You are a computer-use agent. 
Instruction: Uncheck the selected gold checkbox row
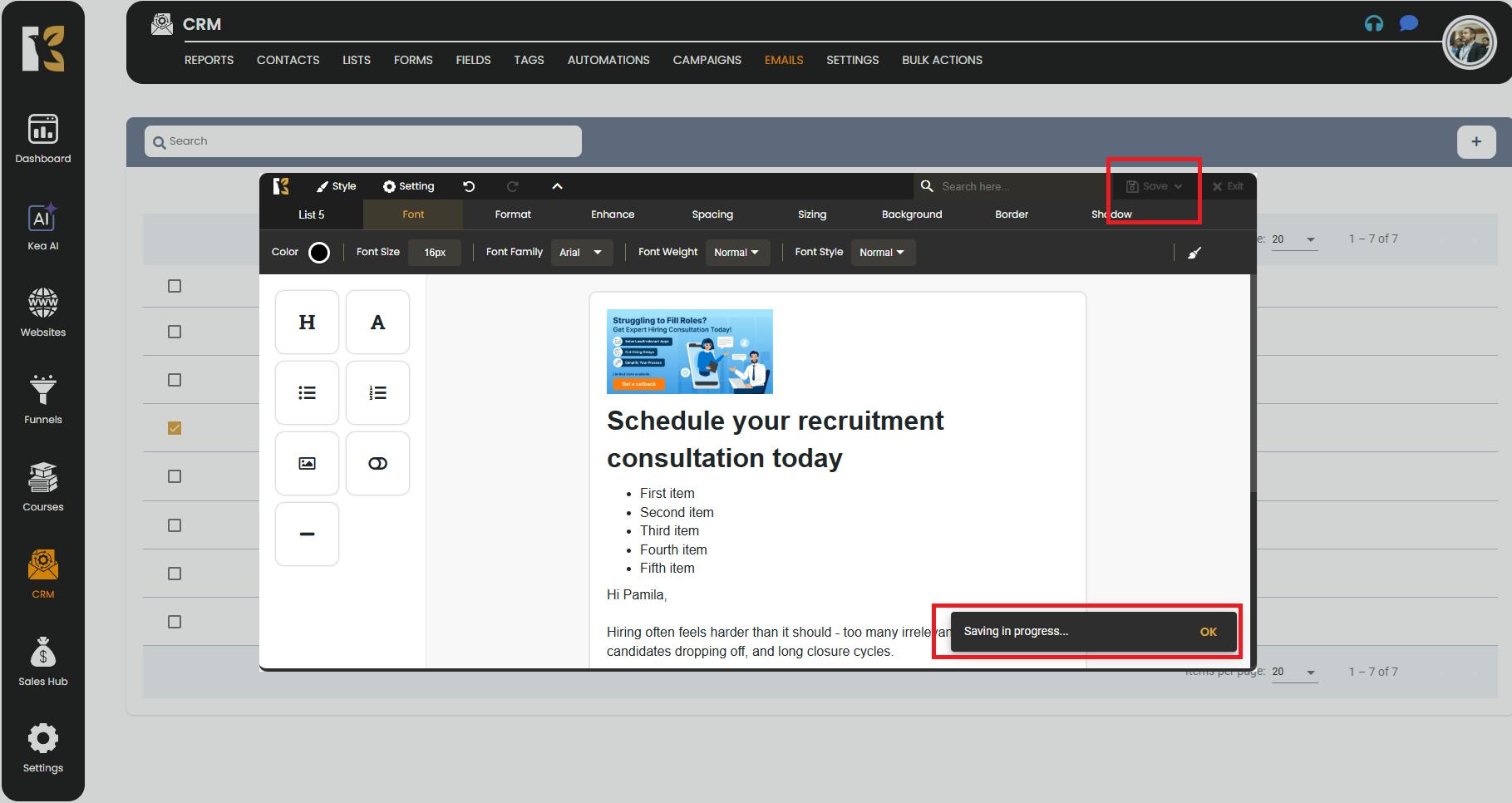(x=175, y=428)
